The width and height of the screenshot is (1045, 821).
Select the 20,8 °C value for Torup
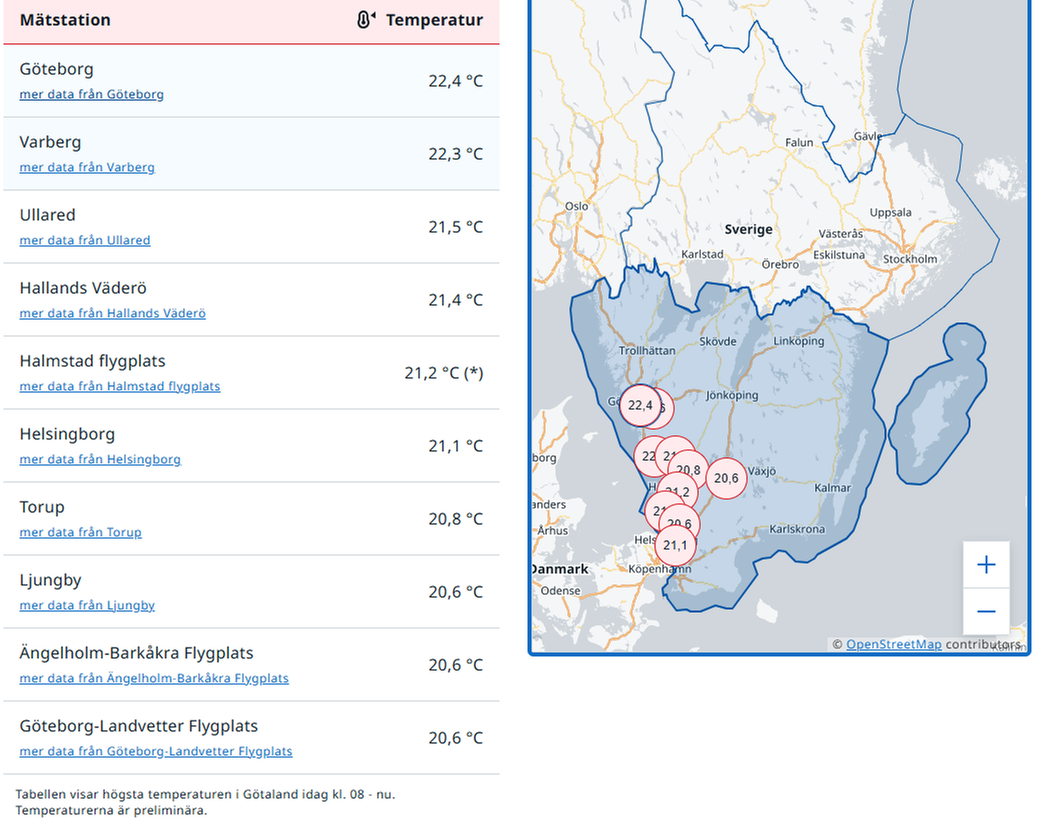coord(456,519)
